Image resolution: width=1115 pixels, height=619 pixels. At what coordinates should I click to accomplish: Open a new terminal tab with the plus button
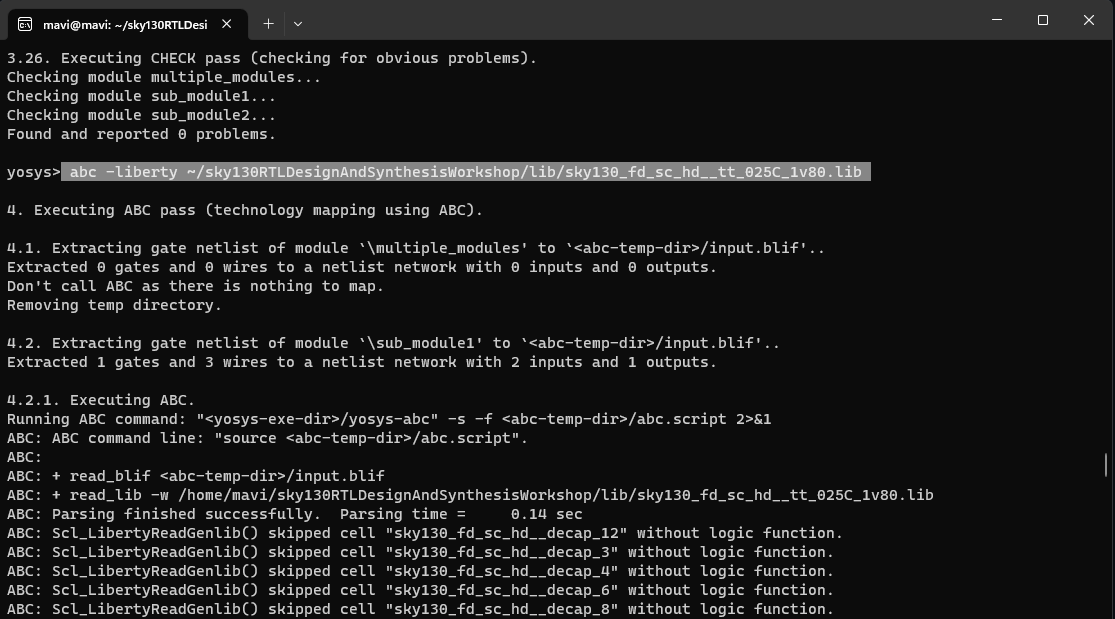pyautogui.click(x=268, y=23)
